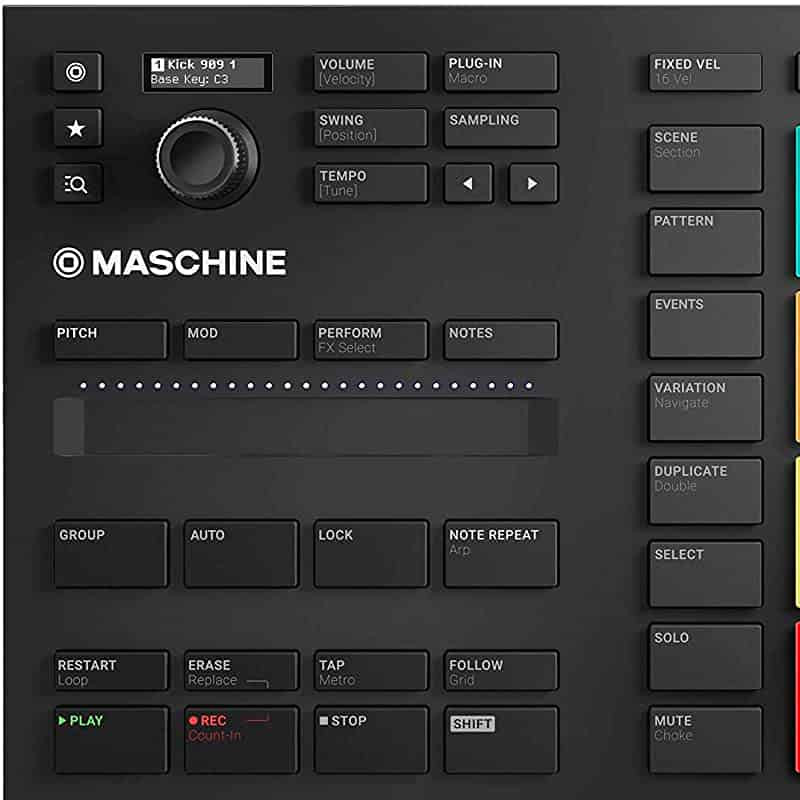Viewport: 800px width, 800px height.
Task: Switch touch strip to NOTES mode
Action: point(501,340)
